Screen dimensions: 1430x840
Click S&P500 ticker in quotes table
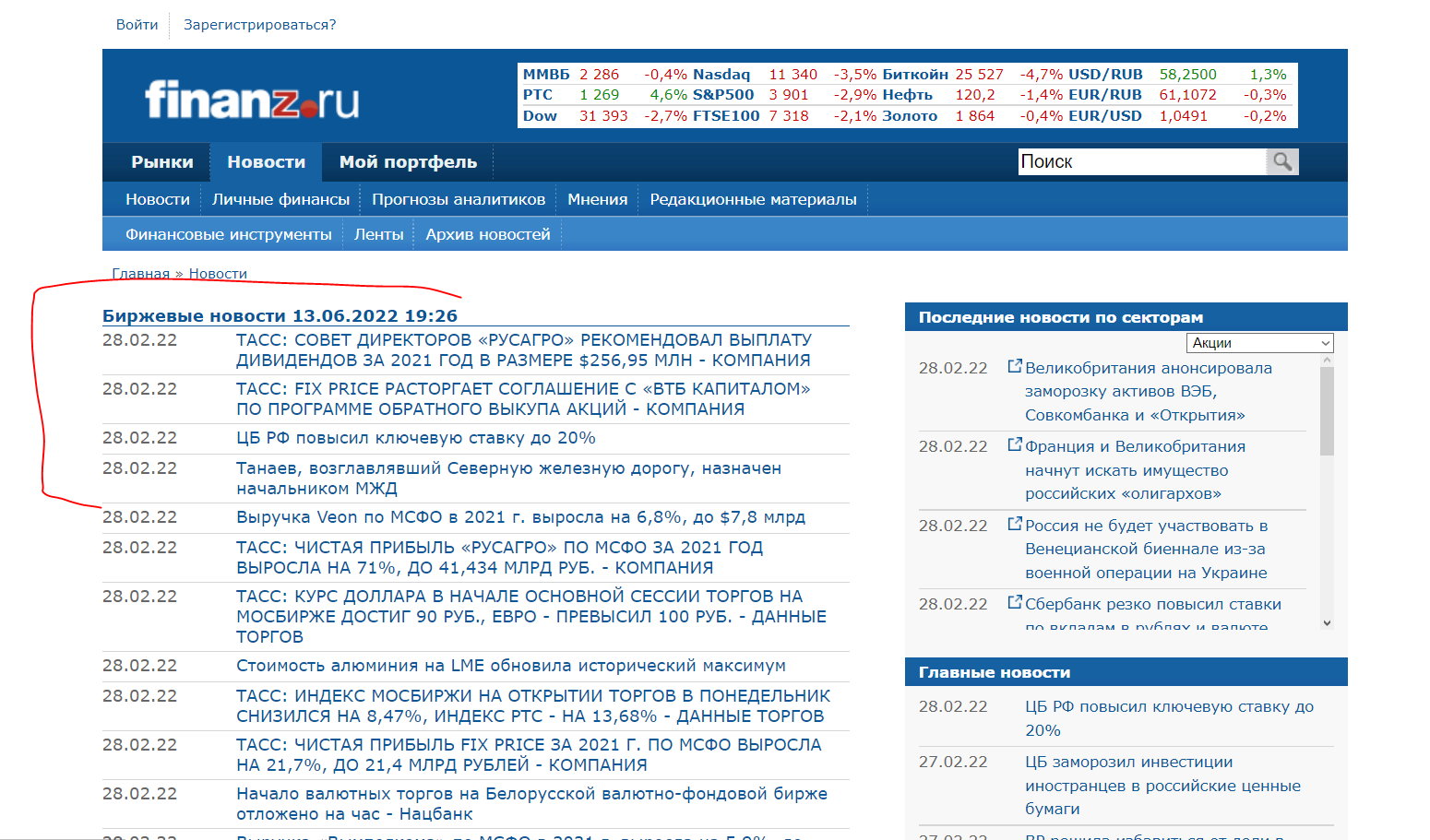pos(723,95)
